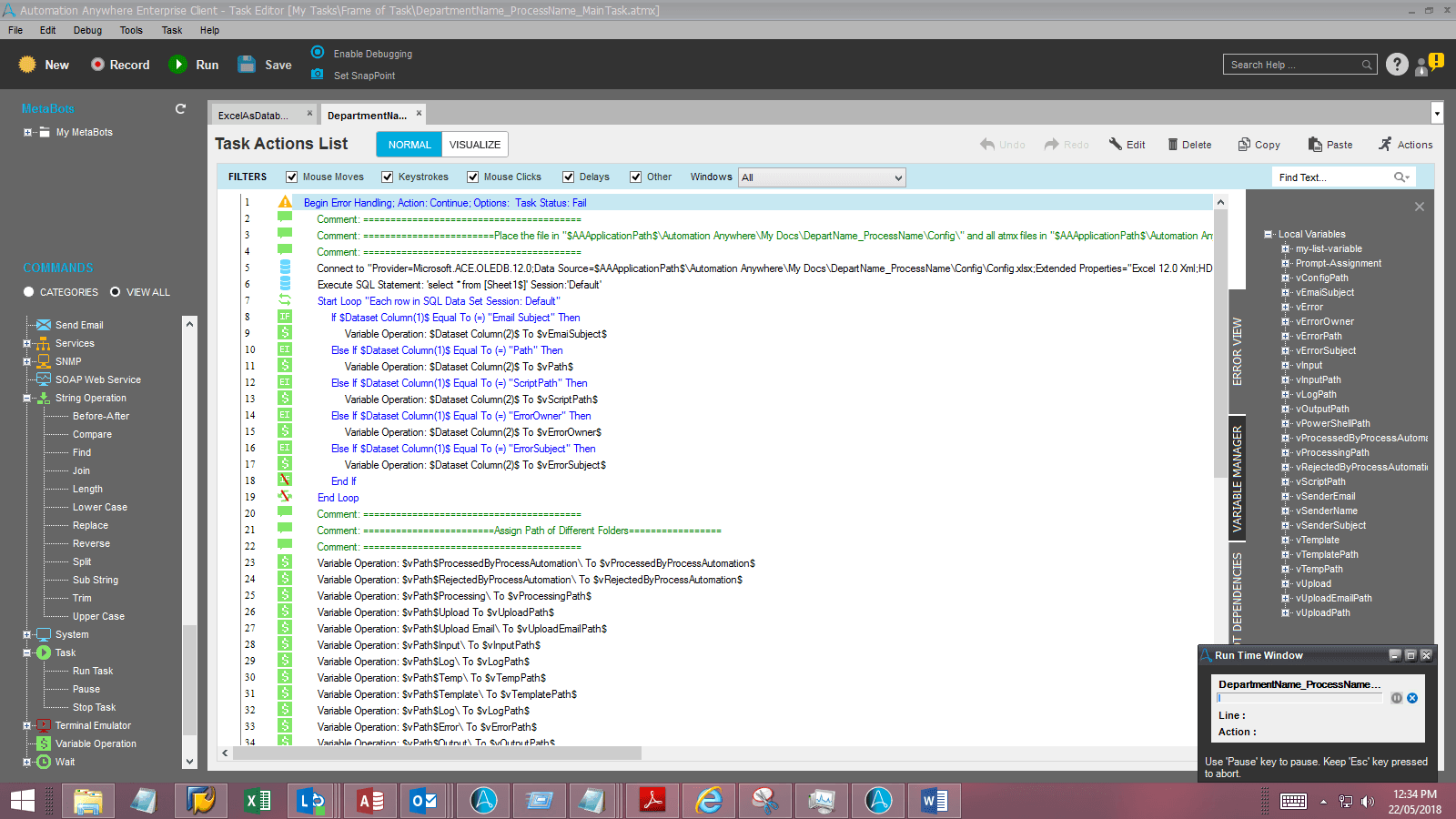
Task: Open Excel from the taskbar
Action: (x=258, y=801)
